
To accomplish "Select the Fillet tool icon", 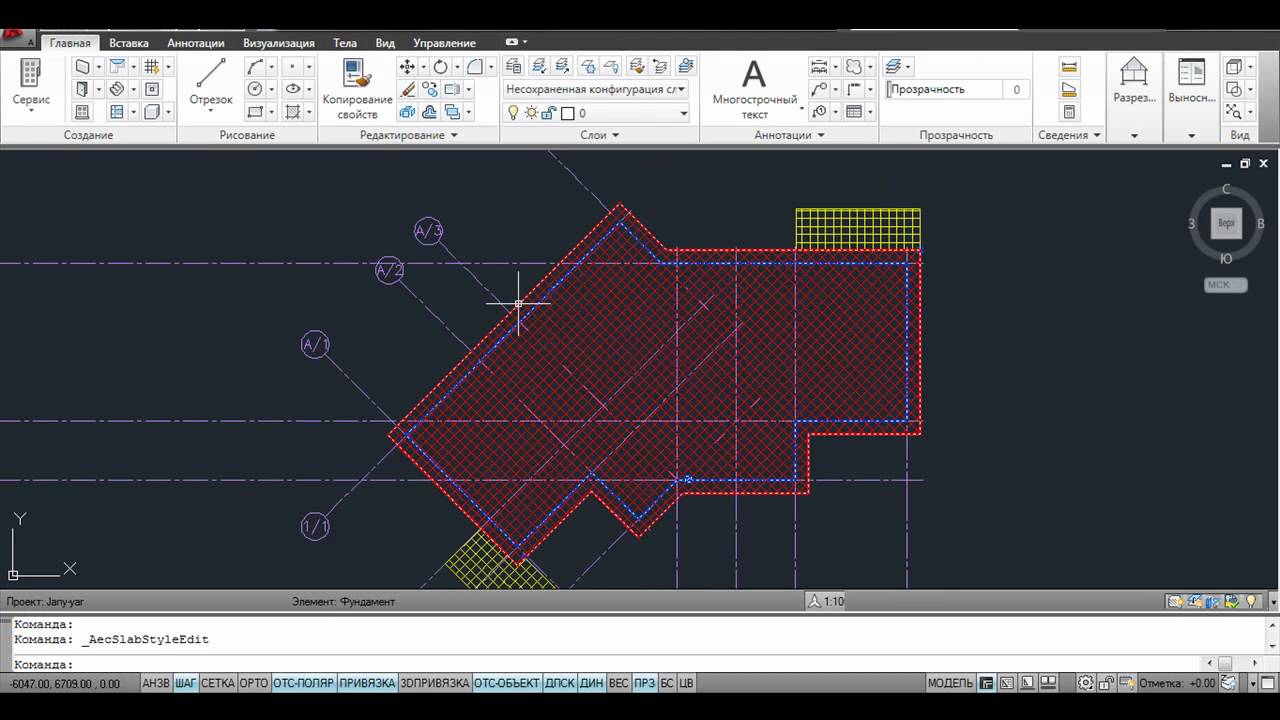I will point(475,67).
